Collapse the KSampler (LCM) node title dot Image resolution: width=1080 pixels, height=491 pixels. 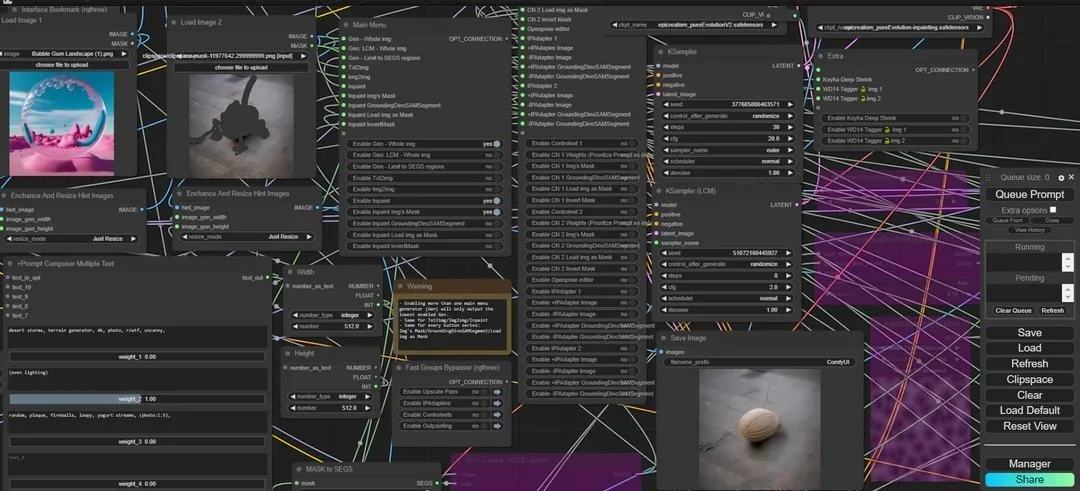(660, 191)
